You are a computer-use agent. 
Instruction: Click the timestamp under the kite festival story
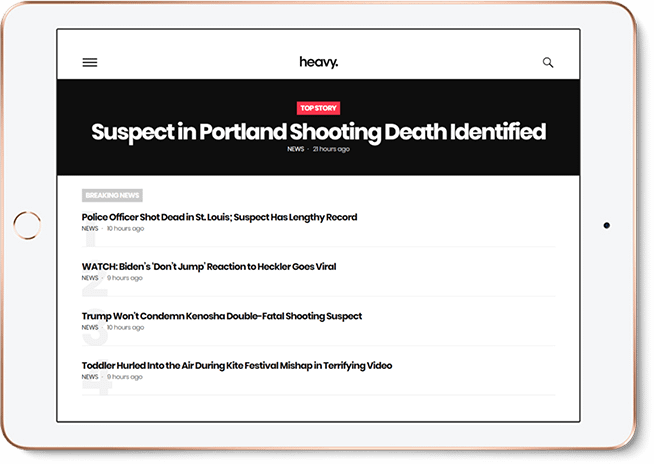(x=124, y=377)
